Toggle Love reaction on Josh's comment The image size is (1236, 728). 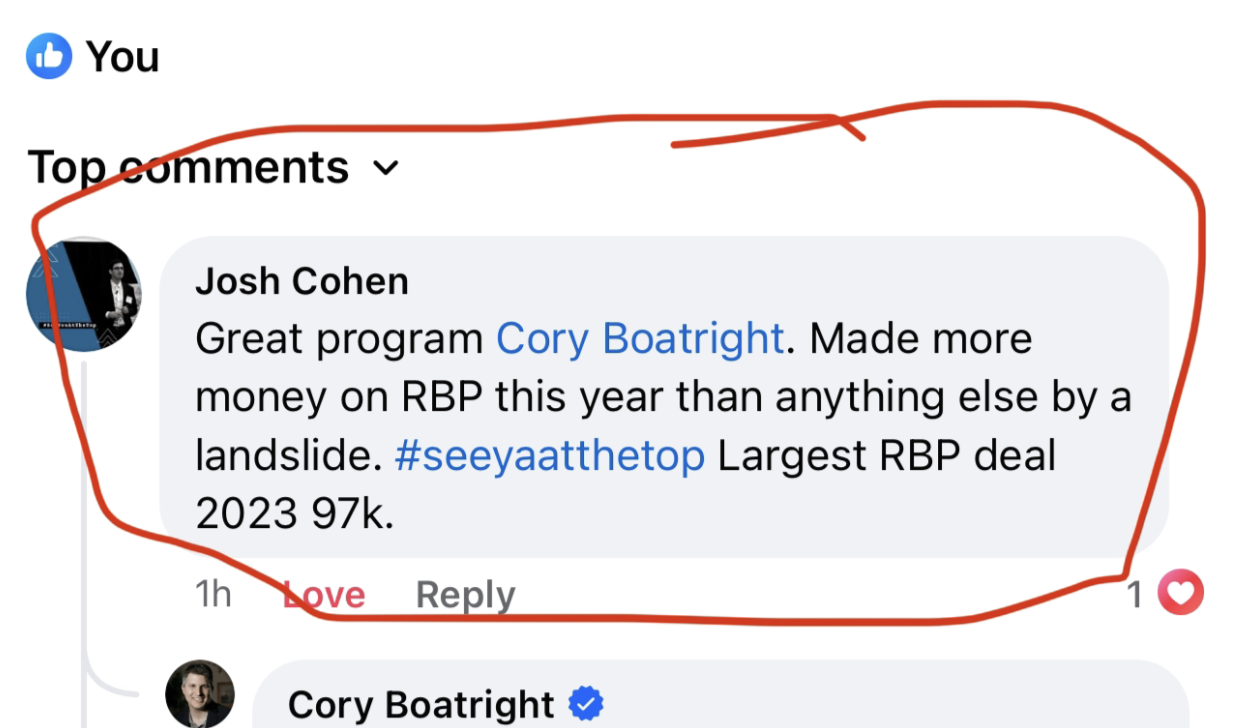tap(324, 595)
